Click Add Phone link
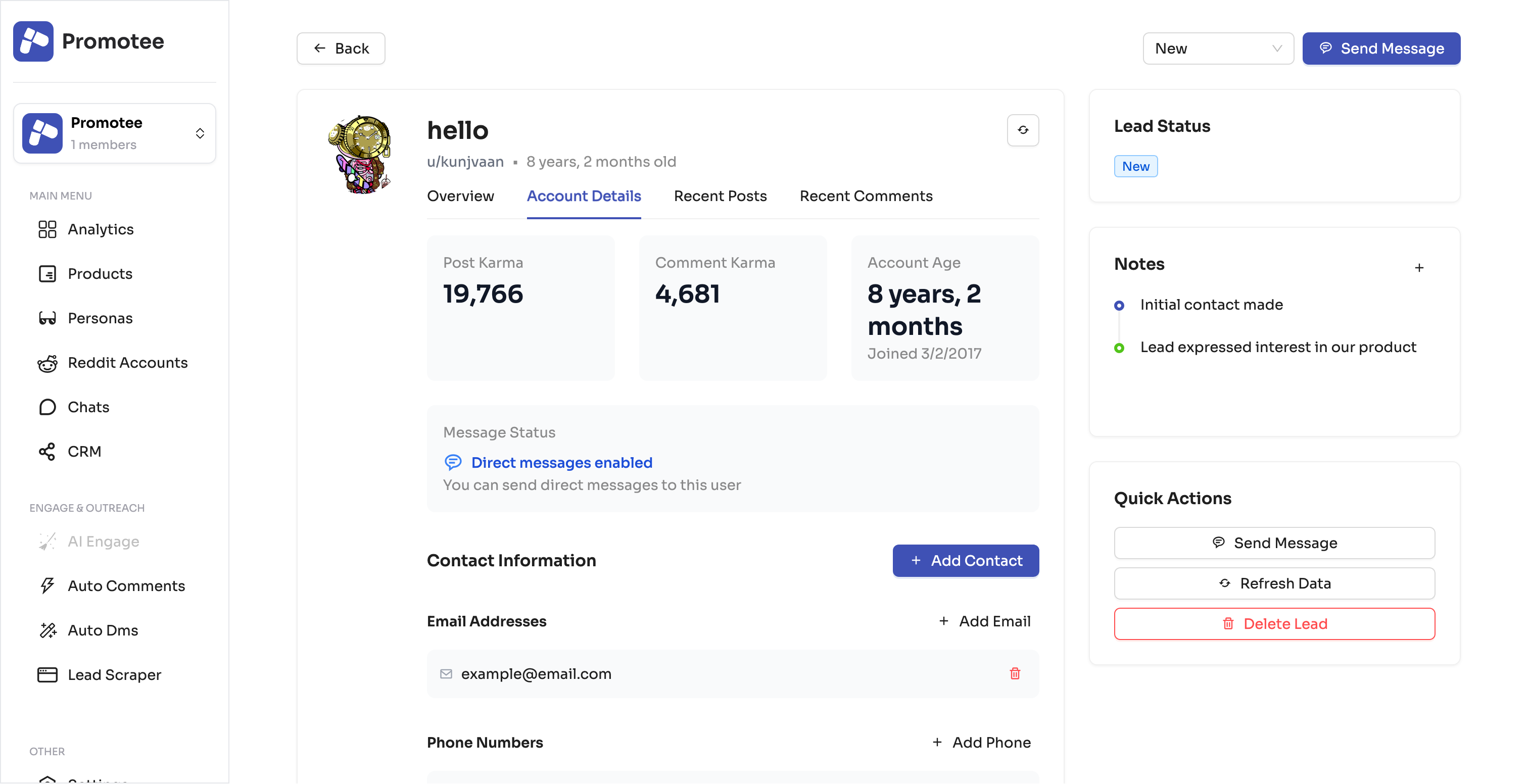 tap(982, 743)
